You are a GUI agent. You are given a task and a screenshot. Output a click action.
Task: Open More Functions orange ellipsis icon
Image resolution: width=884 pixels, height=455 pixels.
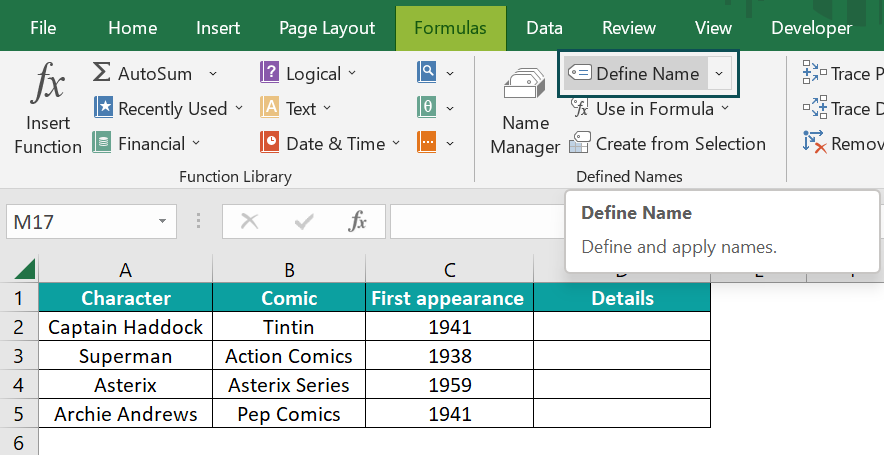coord(427,143)
